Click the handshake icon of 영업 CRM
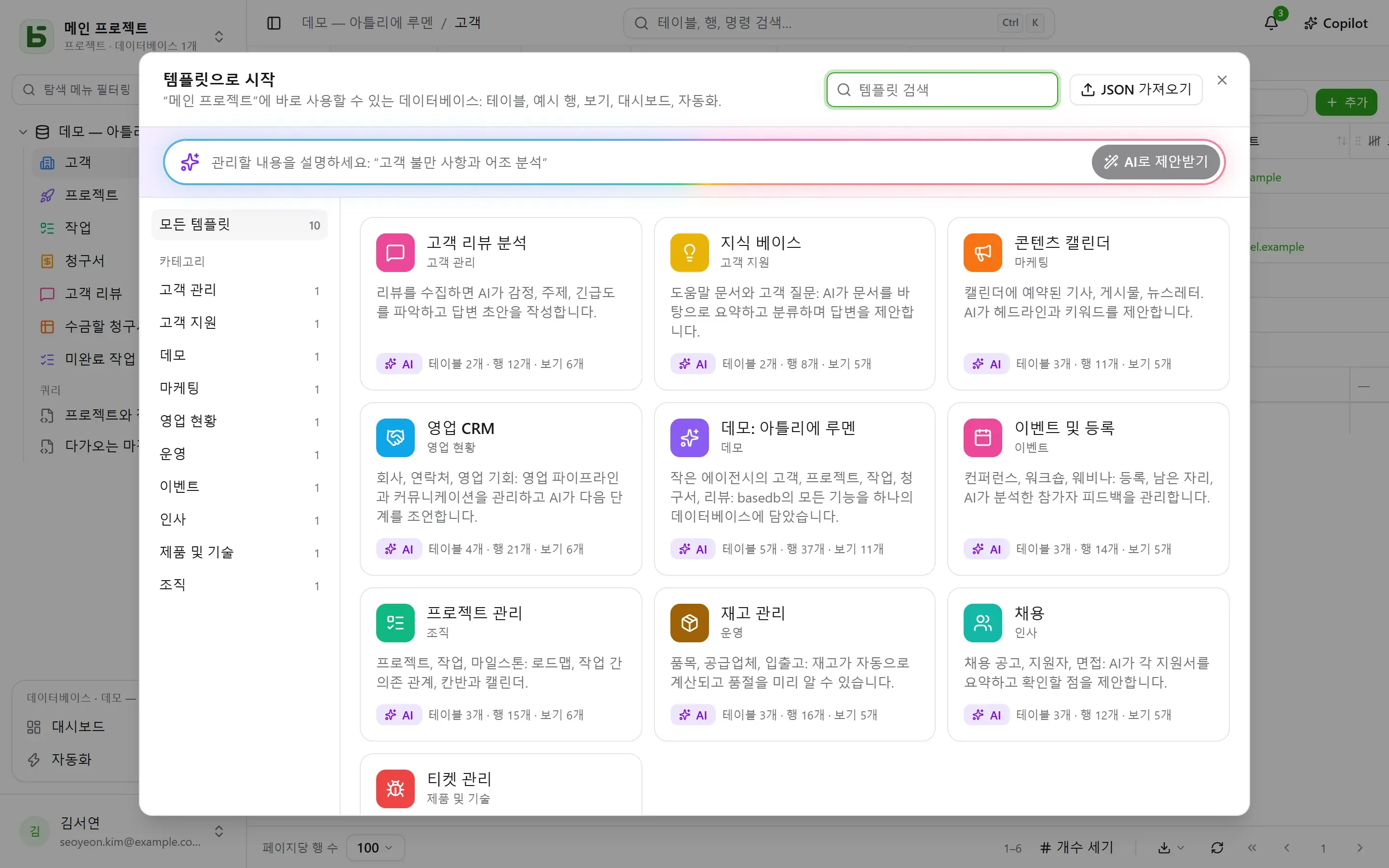 tap(395, 438)
